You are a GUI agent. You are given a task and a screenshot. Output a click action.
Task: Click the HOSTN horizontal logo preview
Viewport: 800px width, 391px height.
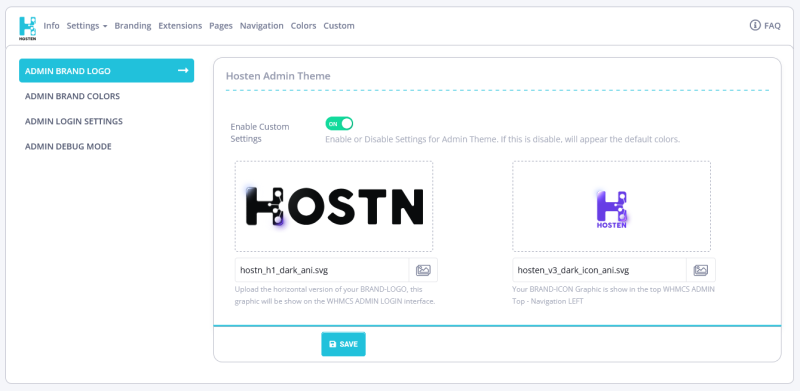point(334,206)
